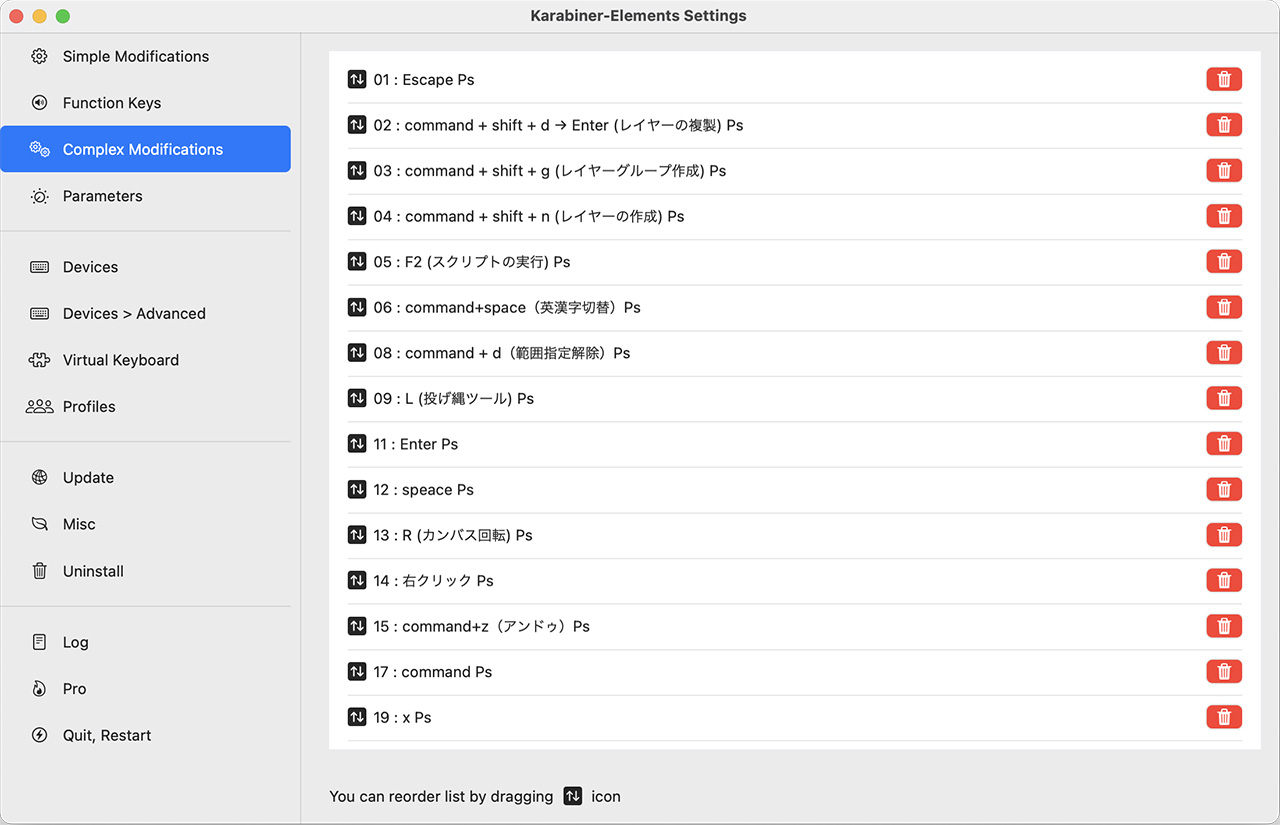Open Virtual Keyboard settings
Image resolution: width=1280 pixels, height=825 pixels.
145,360
